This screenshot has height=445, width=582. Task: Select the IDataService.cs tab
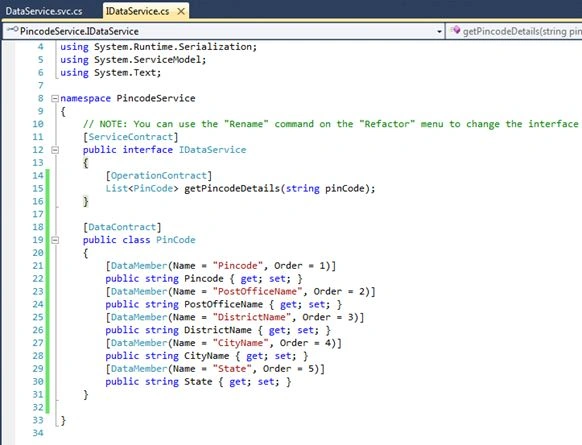coord(138,11)
